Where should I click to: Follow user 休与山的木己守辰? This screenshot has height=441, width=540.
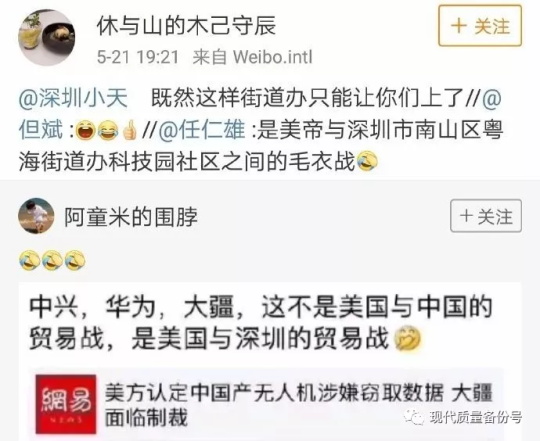pos(480,26)
